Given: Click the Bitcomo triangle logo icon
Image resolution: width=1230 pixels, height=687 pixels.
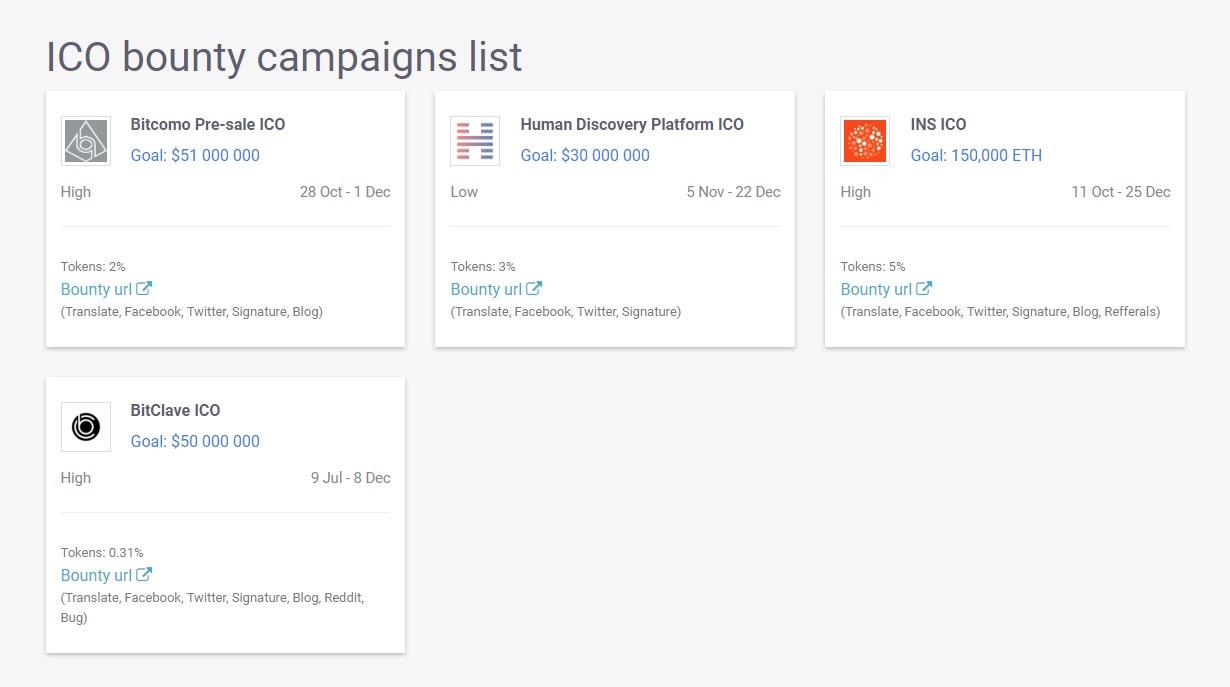Looking at the screenshot, I should tap(86, 141).
